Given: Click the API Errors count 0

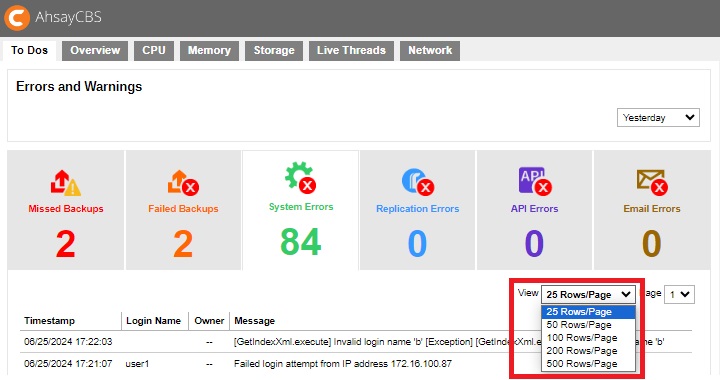Looking at the screenshot, I should 534,244.
